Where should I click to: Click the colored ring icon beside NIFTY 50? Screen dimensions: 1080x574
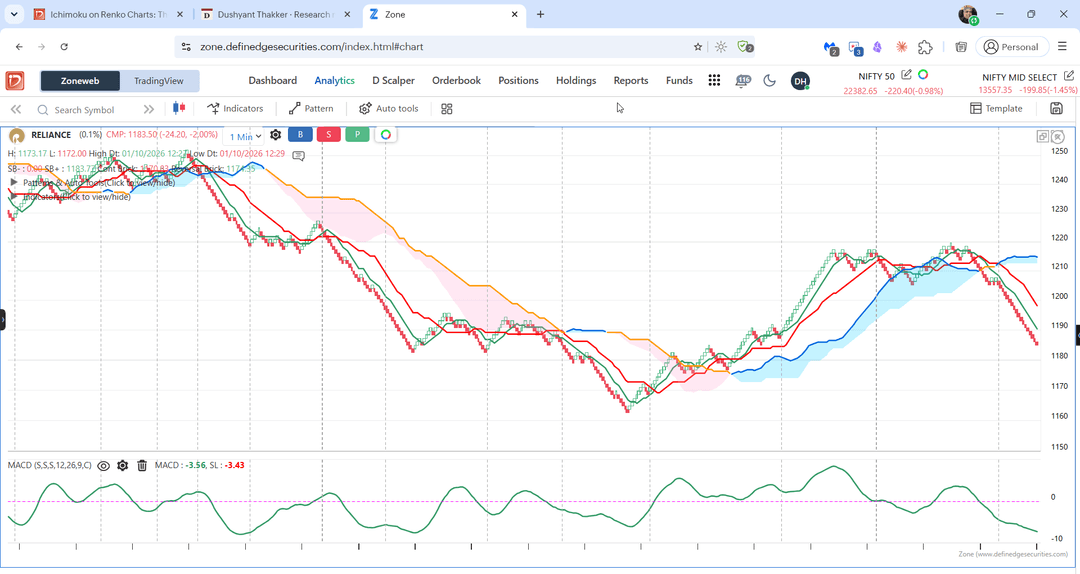pos(923,74)
